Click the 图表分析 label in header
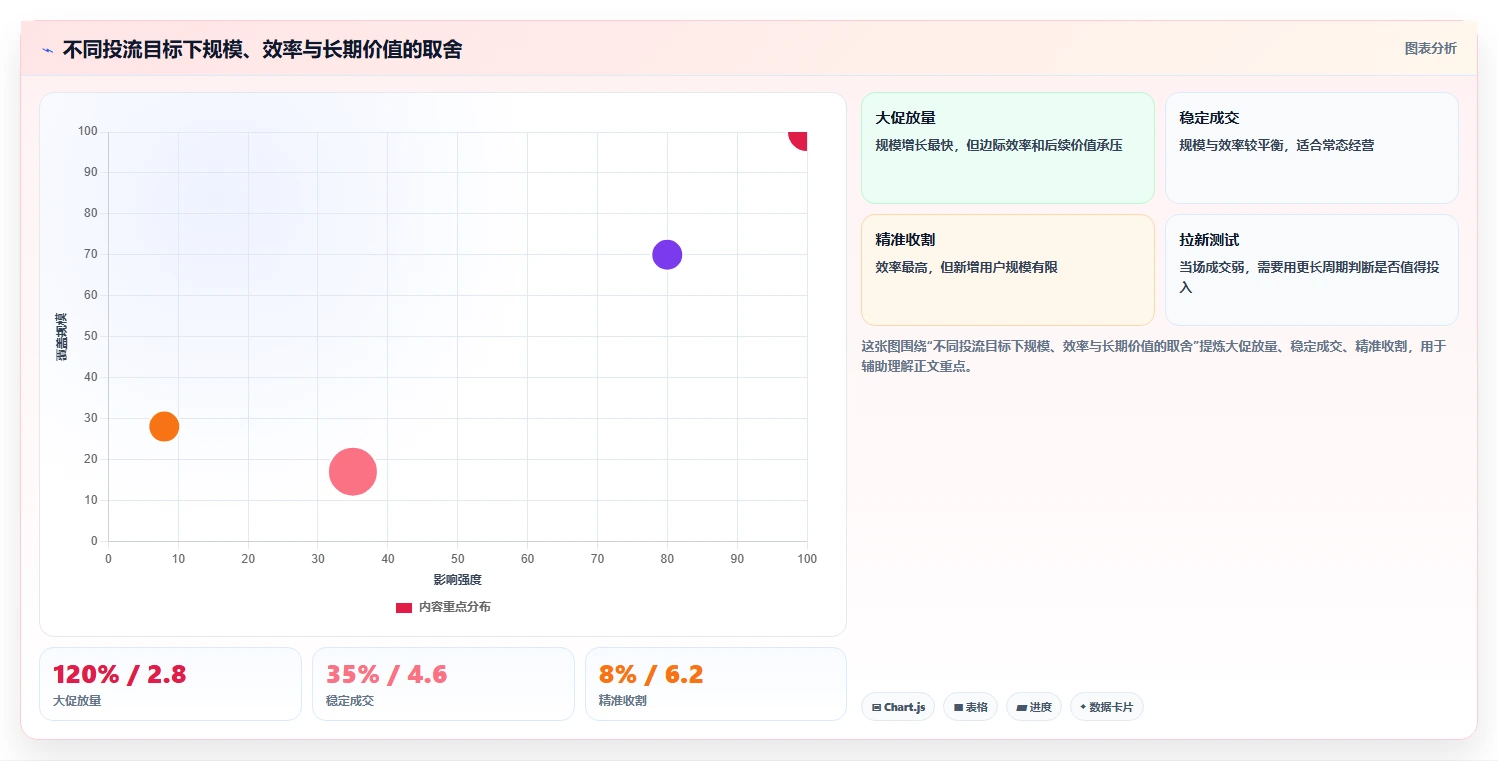This screenshot has height=761, width=1498. pyautogui.click(x=1430, y=48)
